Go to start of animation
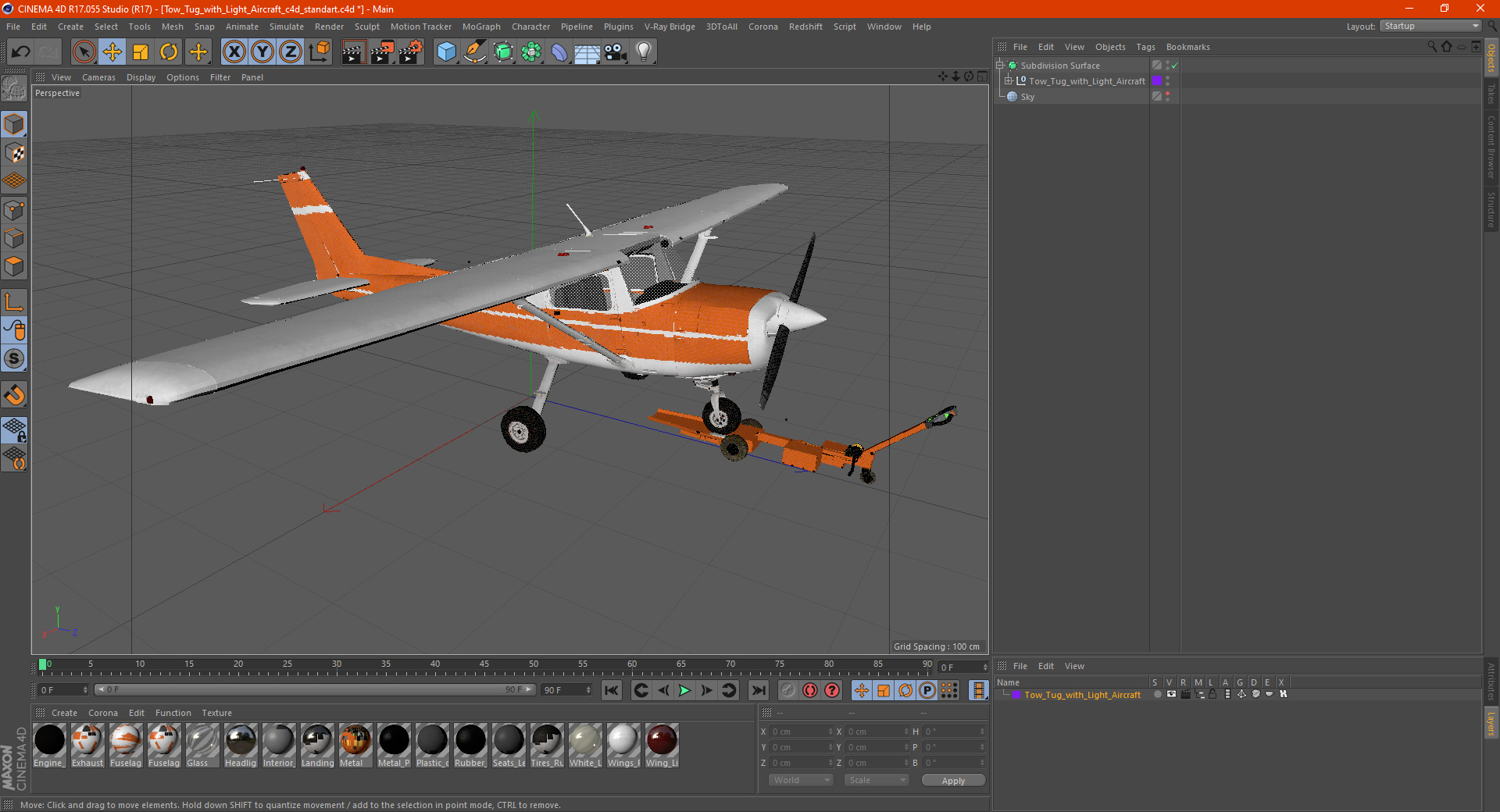Screen dimensions: 1500x812 [x=612, y=690]
